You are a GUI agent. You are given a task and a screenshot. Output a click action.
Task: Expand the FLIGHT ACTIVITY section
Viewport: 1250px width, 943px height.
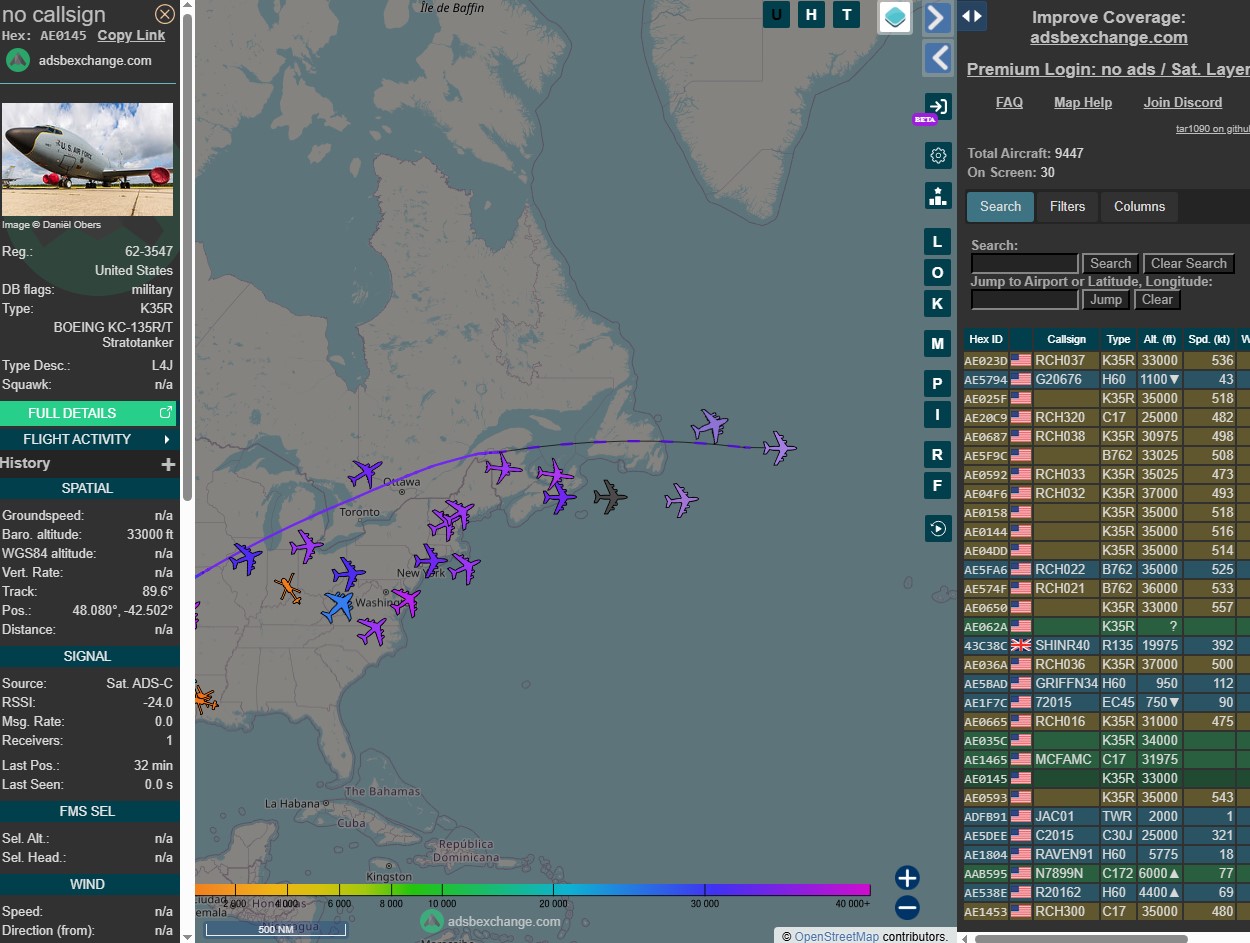tap(88, 439)
